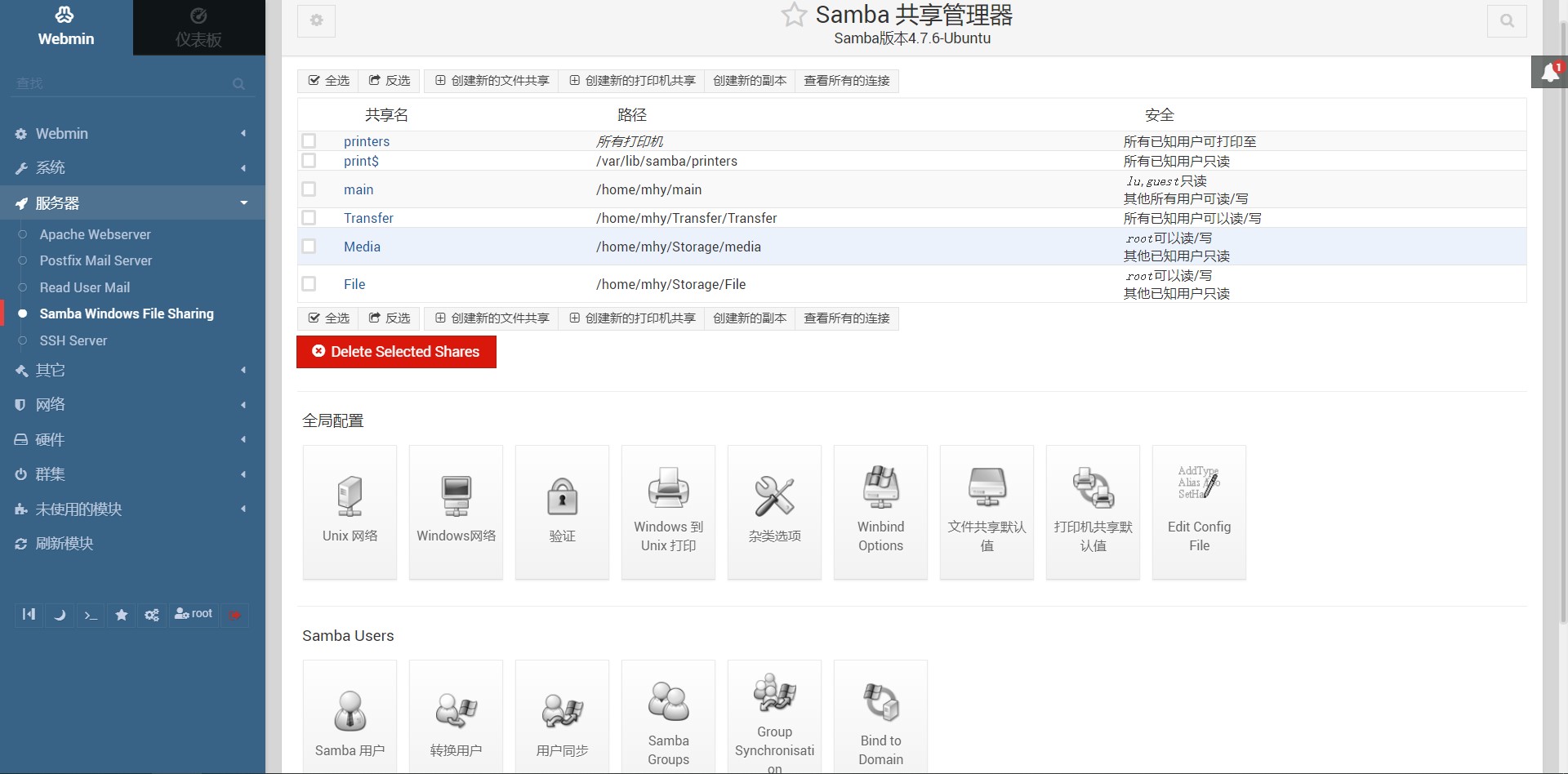Click the module configuration gear icon
1568x774 pixels.
pos(317,20)
